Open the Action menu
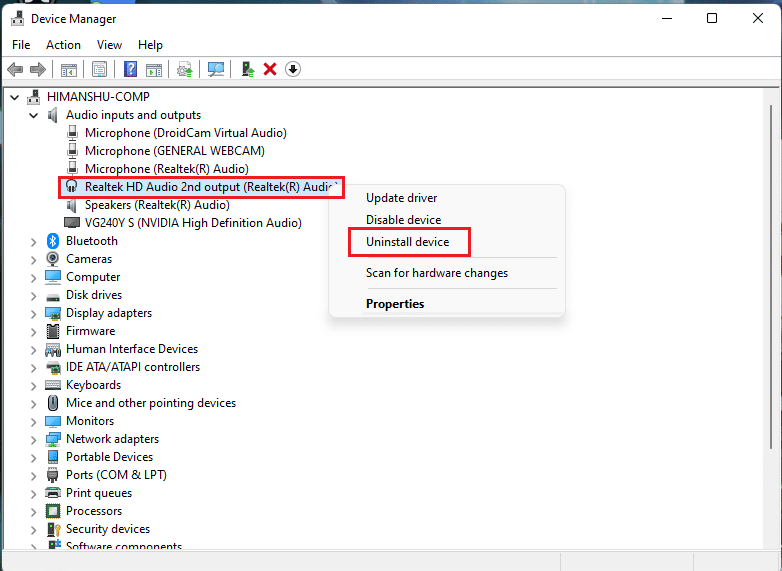 click(x=63, y=45)
